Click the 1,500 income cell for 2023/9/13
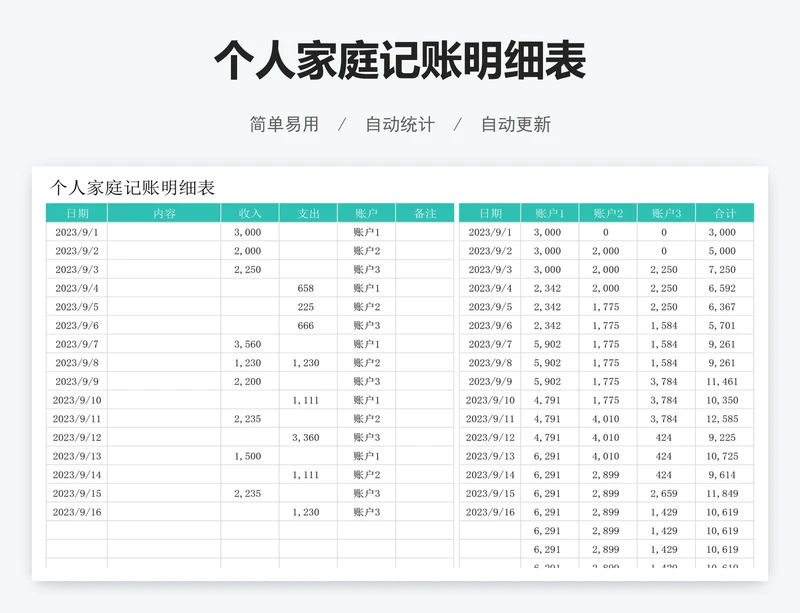The width and height of the screenshot is (800, 613). (x=248, y=456)
